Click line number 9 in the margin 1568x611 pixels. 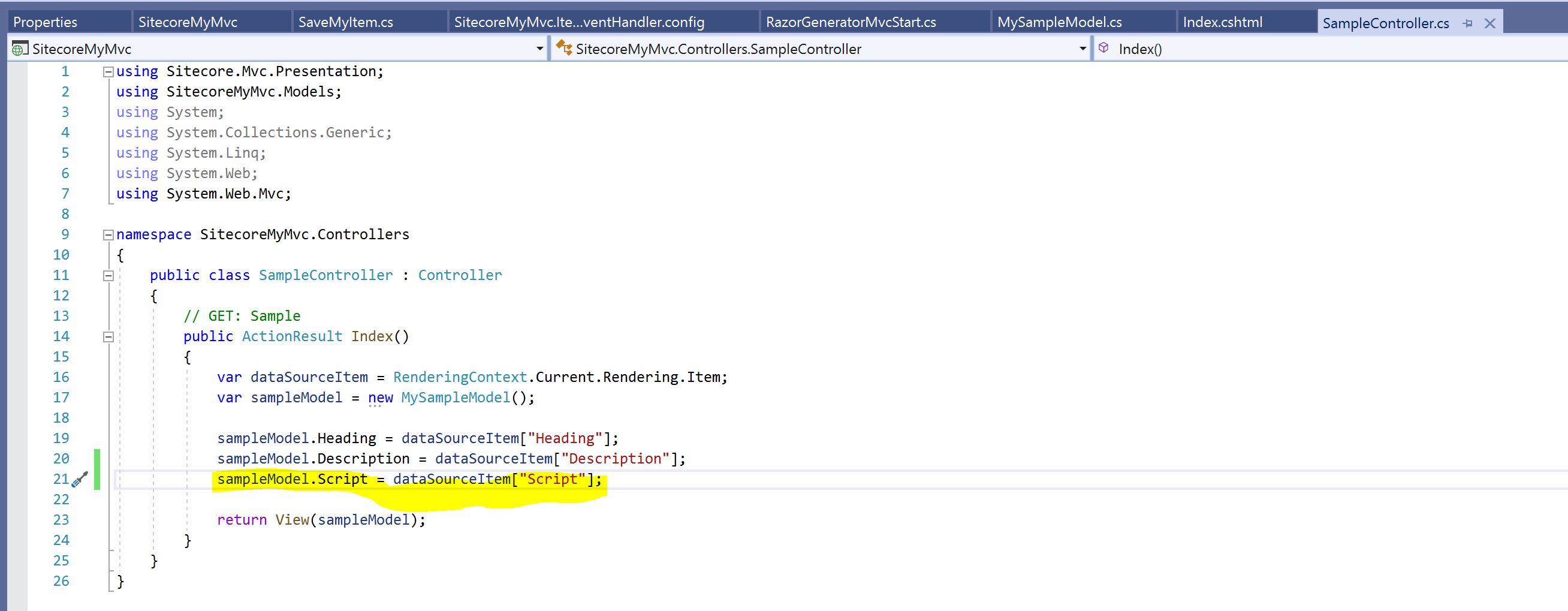tap(65, 235)
